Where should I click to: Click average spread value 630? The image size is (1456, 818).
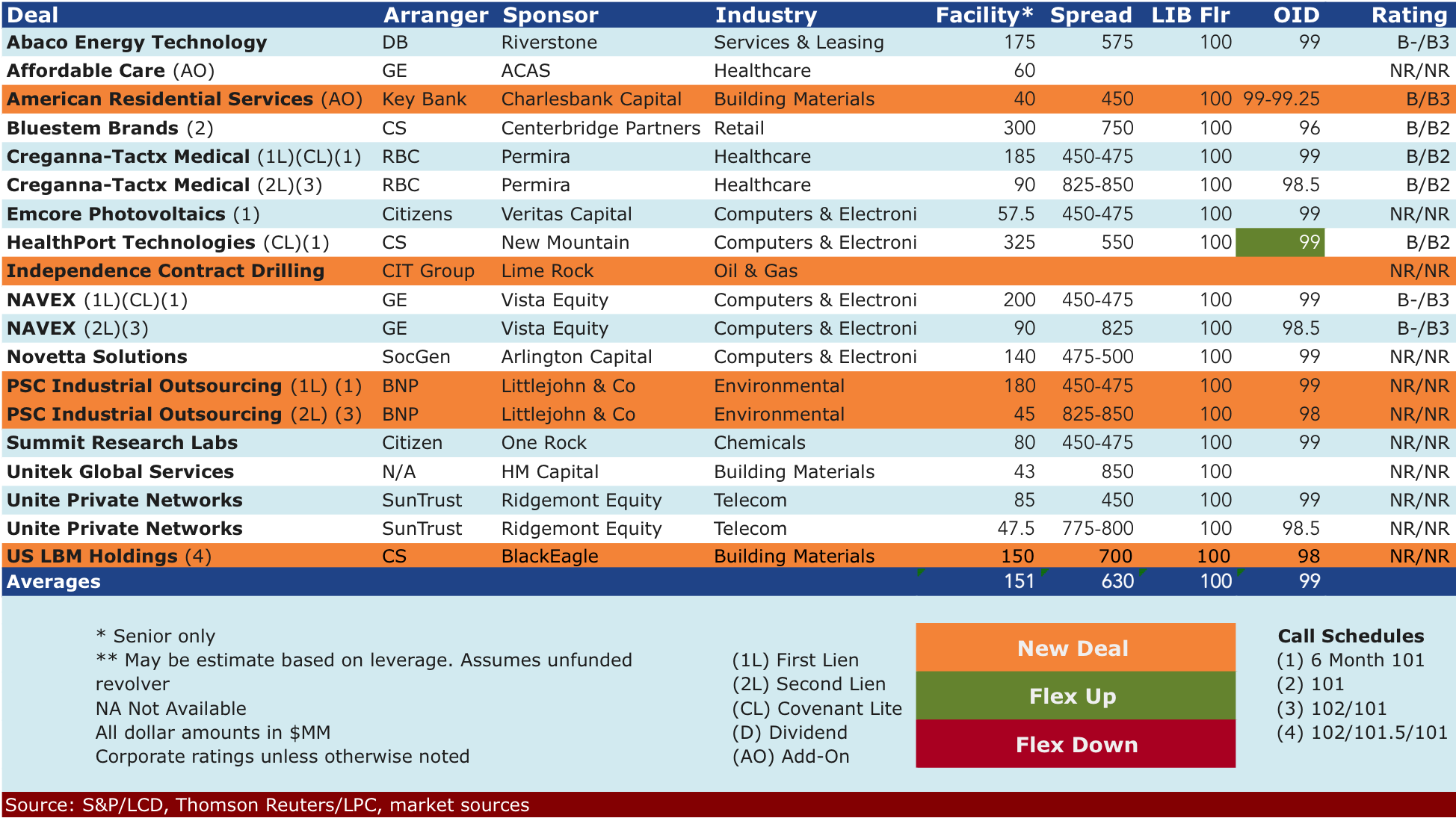click(1117, 582)
